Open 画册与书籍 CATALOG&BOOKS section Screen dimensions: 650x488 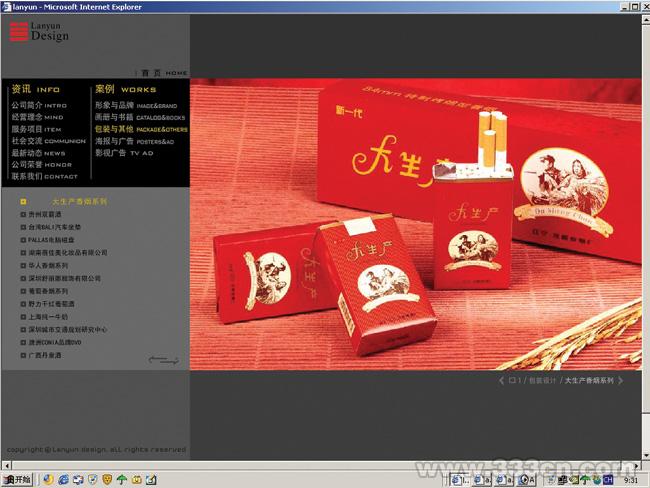click(139, 117)
